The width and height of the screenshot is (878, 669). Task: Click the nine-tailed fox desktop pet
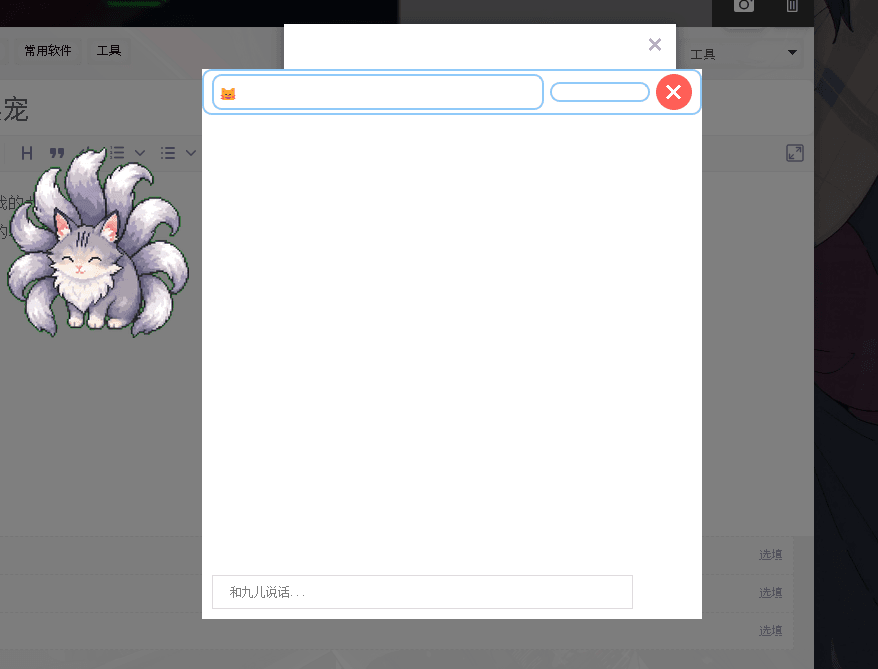(x=98, y=244)
